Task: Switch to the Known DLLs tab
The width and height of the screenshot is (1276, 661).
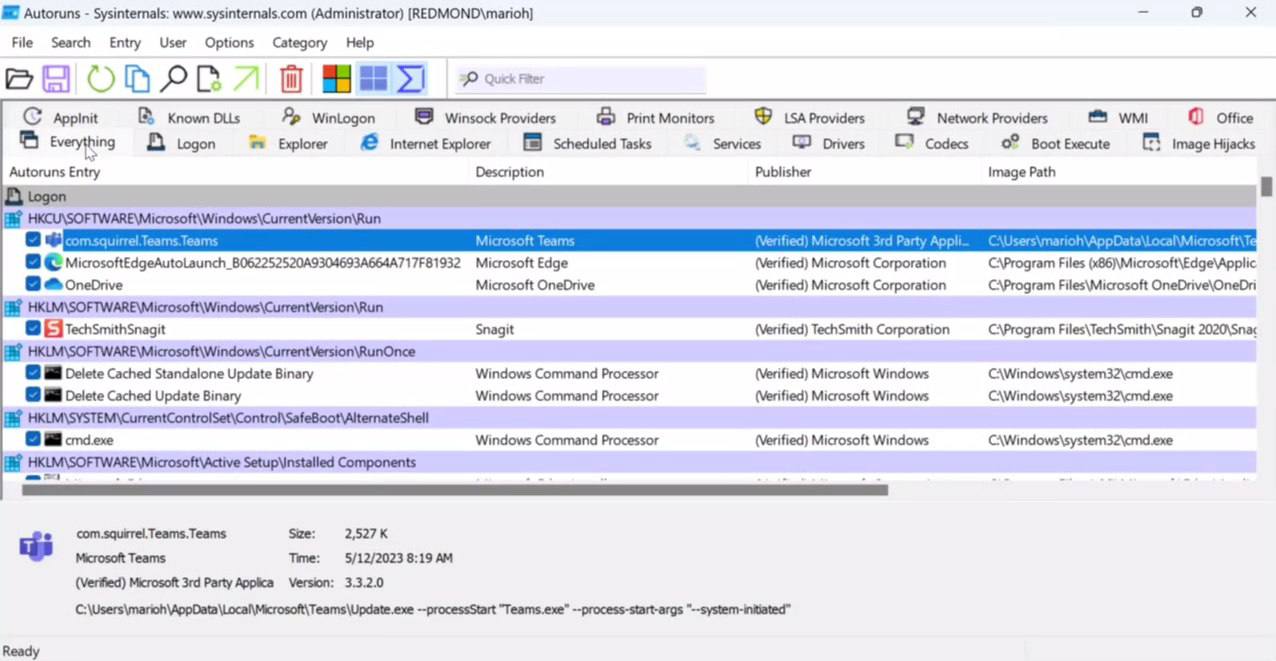Action: click(189, 117)
